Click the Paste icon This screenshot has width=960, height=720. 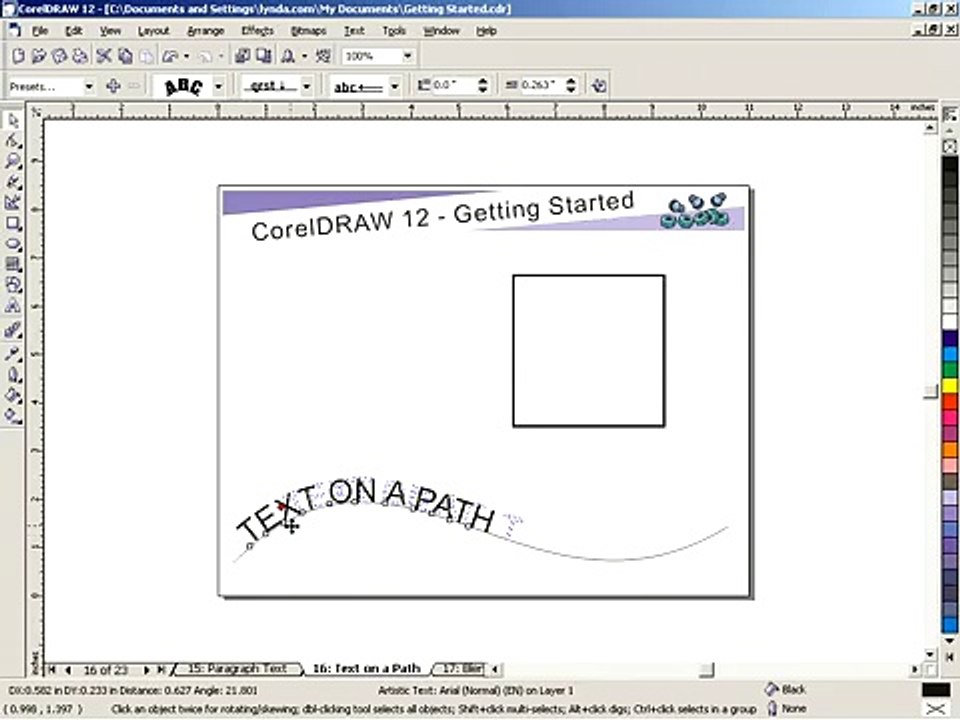(x=146, y=56)
